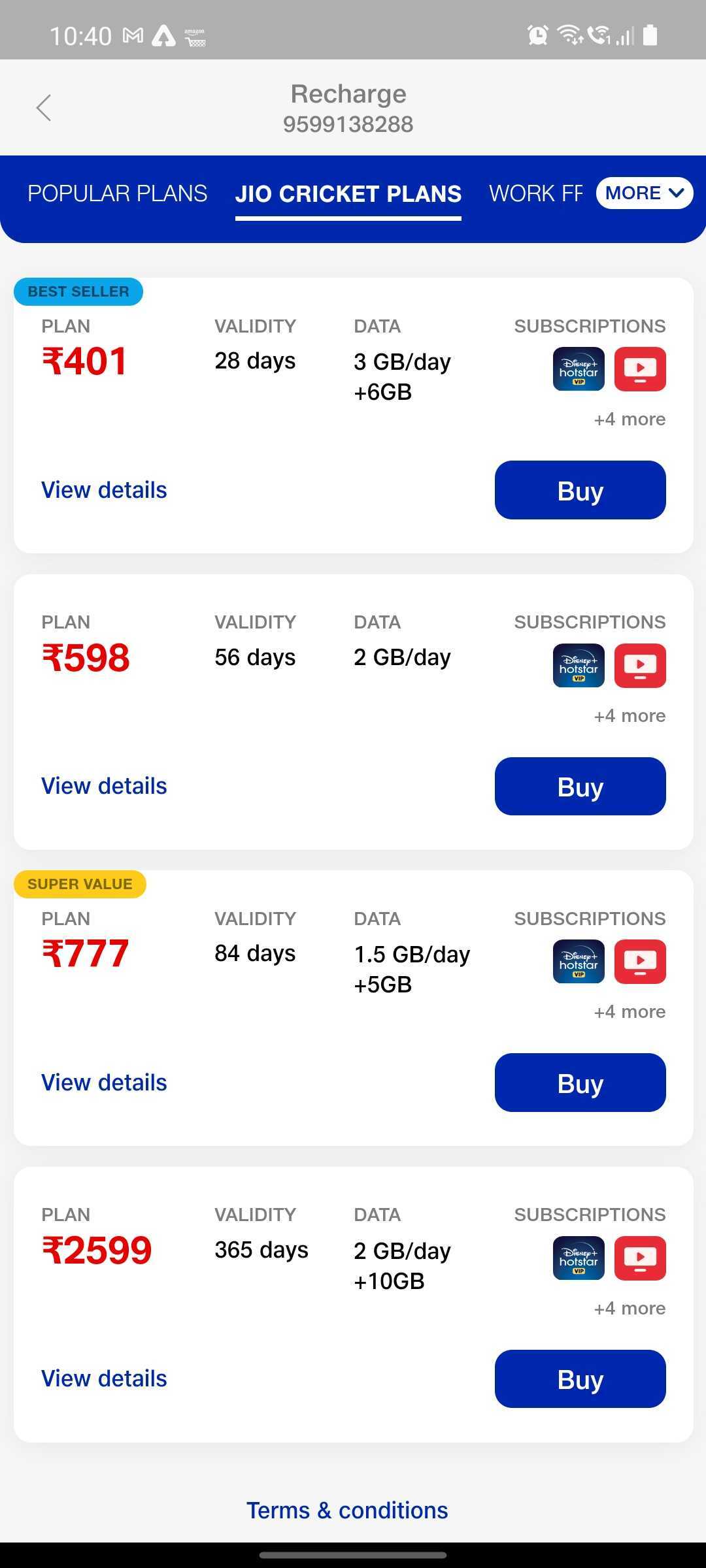The width and height of the screenshot is (706, 1568).
Task: Tap Gmail notification icon in status bar
Action: point(133,36)
